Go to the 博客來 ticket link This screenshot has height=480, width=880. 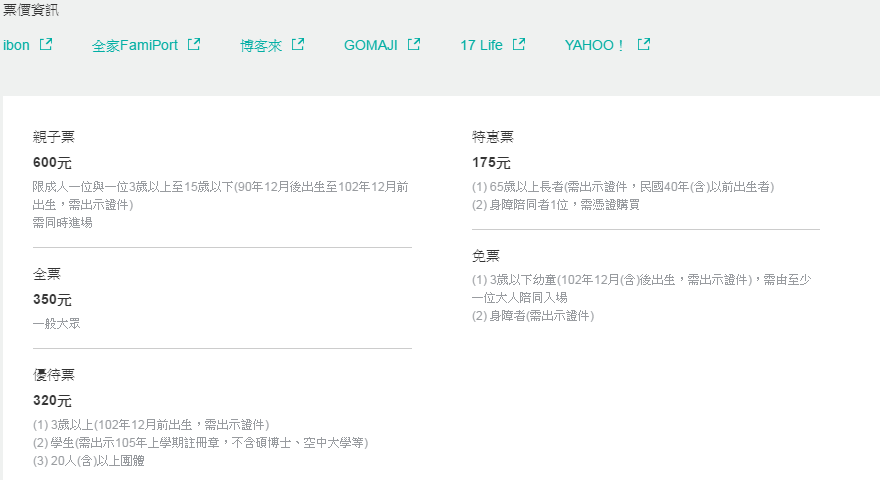coord(261,45)
